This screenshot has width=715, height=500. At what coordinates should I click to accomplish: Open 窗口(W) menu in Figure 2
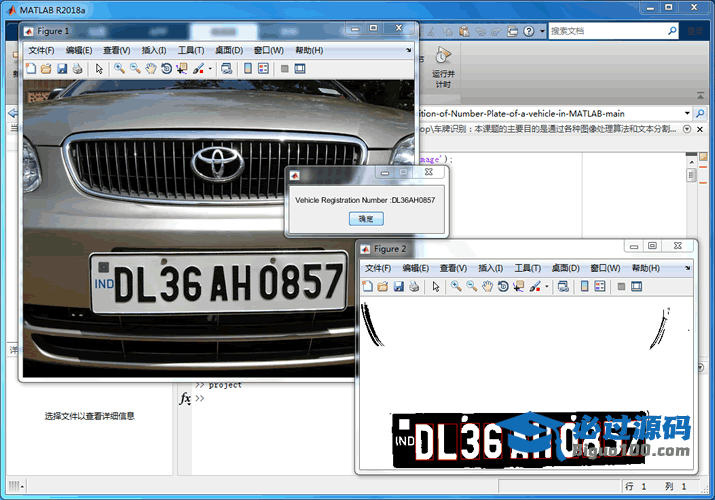(x=605, y=268)
